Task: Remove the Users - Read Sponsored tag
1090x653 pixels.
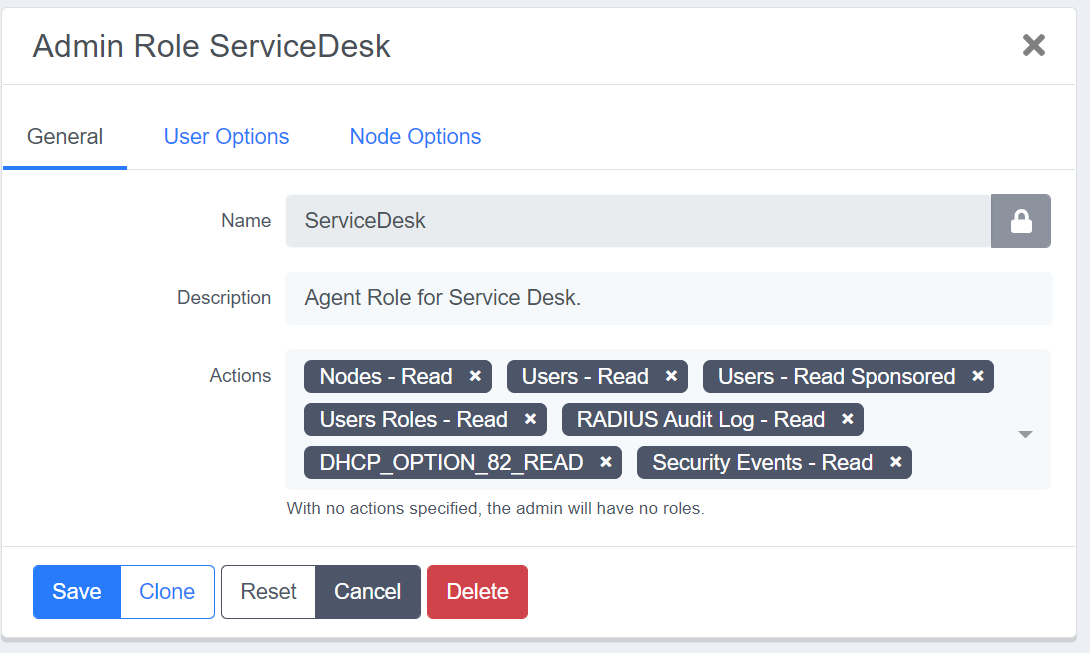Action: coord(977,376)
